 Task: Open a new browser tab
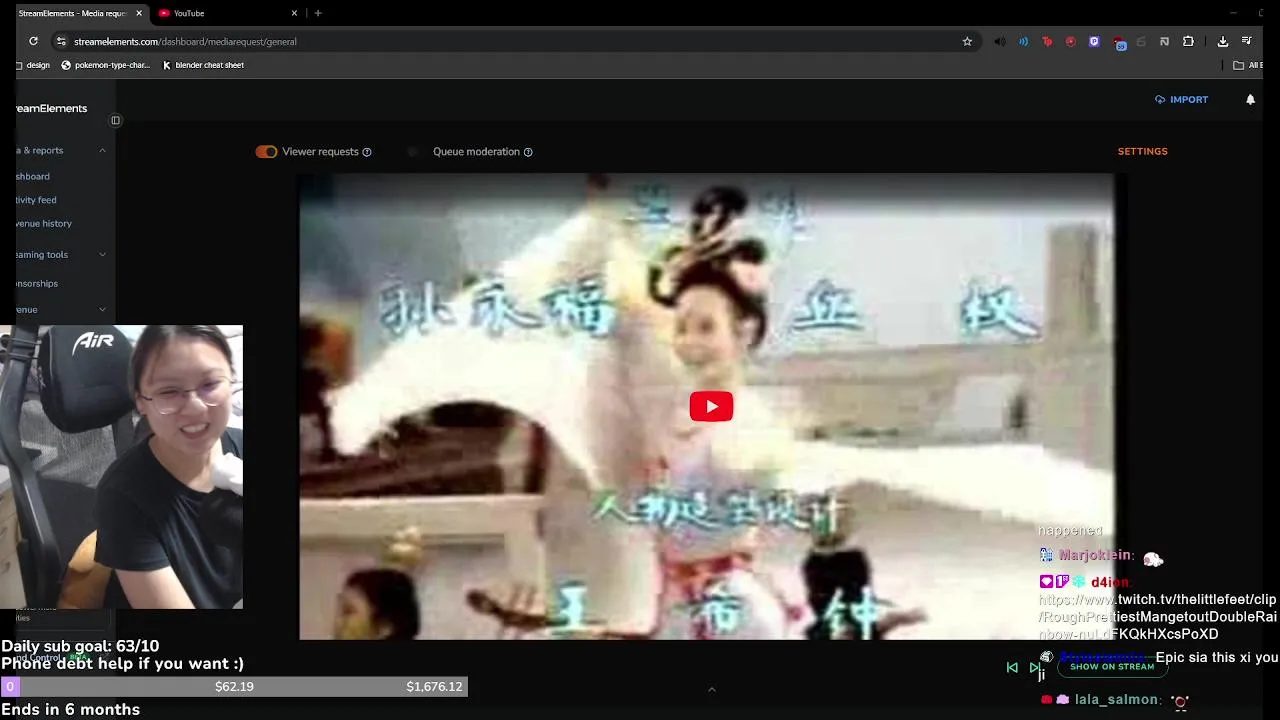pos(318,13)
